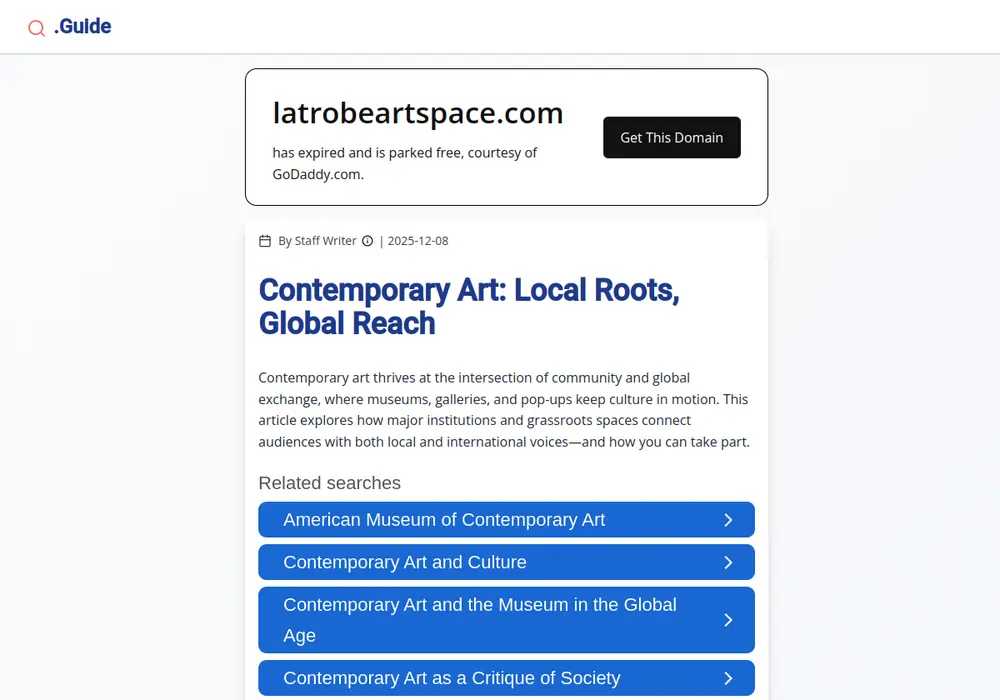The width and height of the screenshot is (1000, 700).
Task: Open Contemporary Art and the Museum in the Global Age
Action: (506, 620)
